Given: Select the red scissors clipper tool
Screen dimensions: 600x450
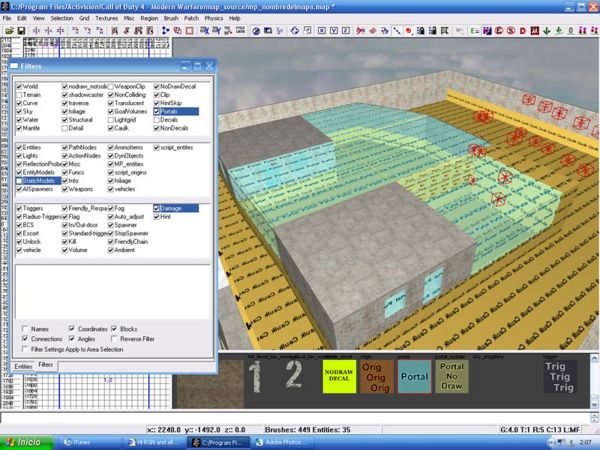Looking at the screenshot, I should click(x=360, y=31).
